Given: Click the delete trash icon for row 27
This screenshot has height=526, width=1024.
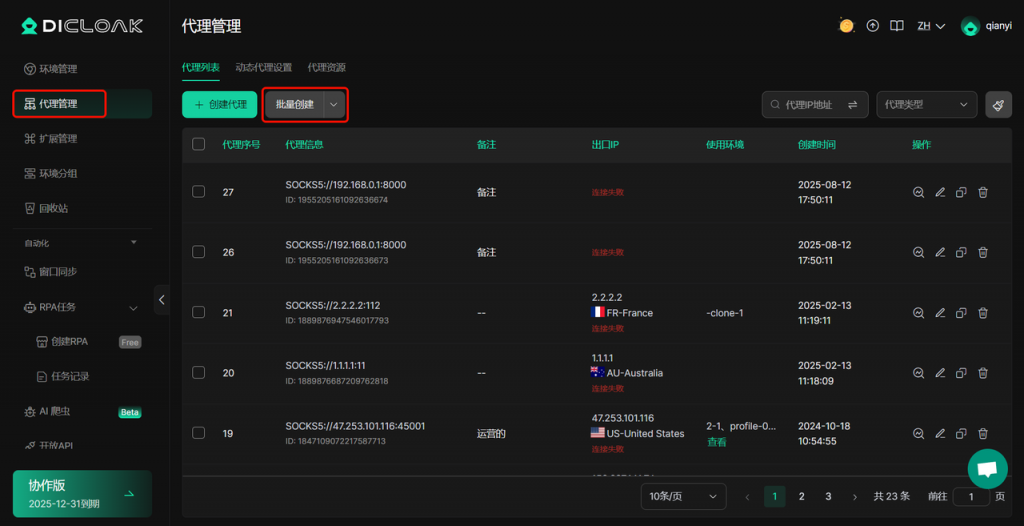Looking at the screenshot, I should pos(983,192).
